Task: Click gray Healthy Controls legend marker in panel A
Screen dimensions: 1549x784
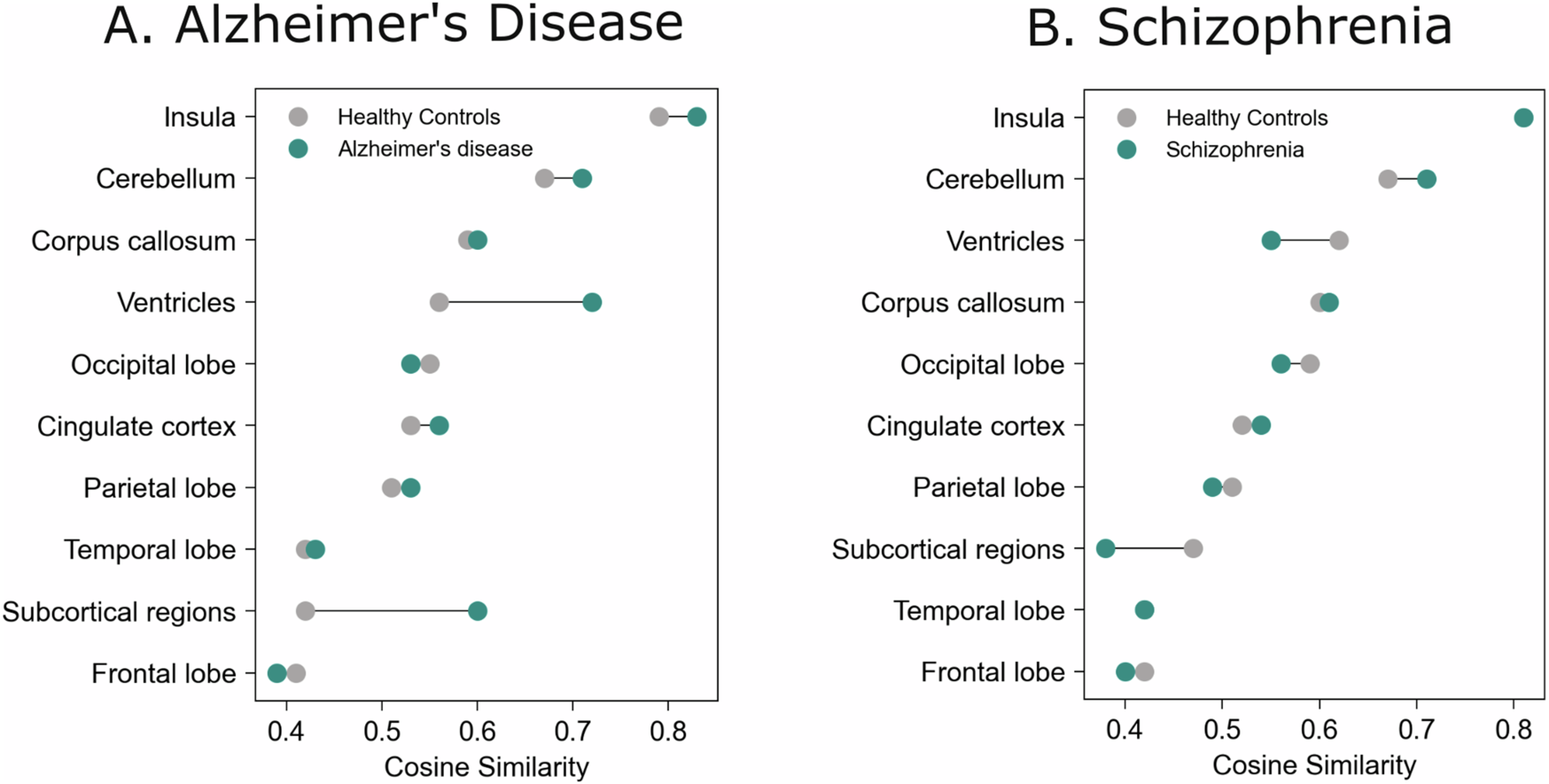Action: point(299,117)
